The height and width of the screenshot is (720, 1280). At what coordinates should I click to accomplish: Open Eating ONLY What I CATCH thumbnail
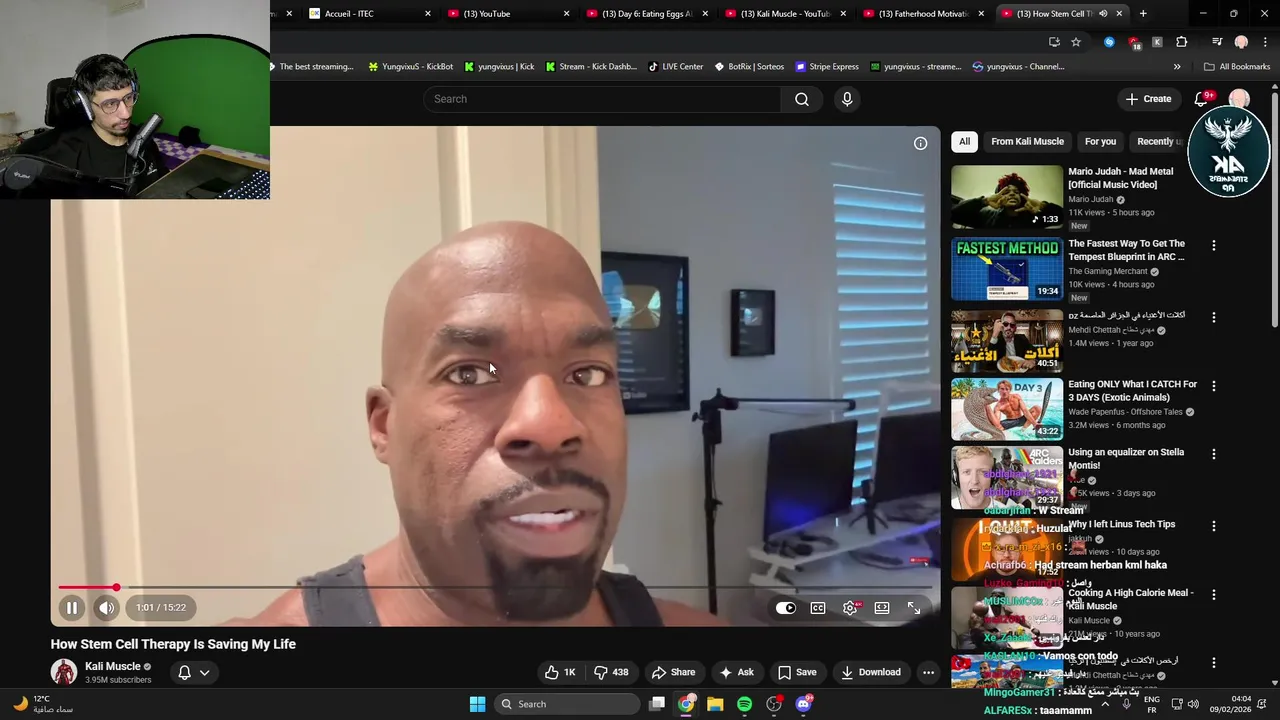(x=1007, y=409)
